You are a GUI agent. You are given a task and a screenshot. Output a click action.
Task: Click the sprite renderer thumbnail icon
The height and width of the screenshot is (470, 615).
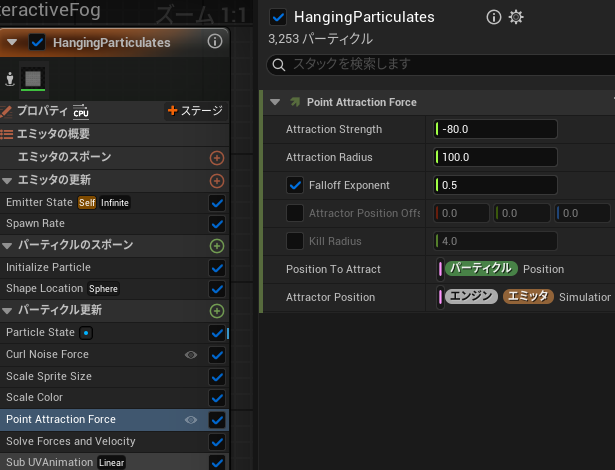[x=34, y=78]
